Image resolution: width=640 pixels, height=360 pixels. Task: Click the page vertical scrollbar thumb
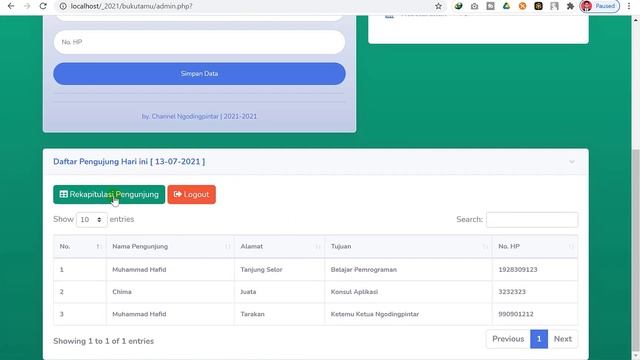[x=636, y=250]
